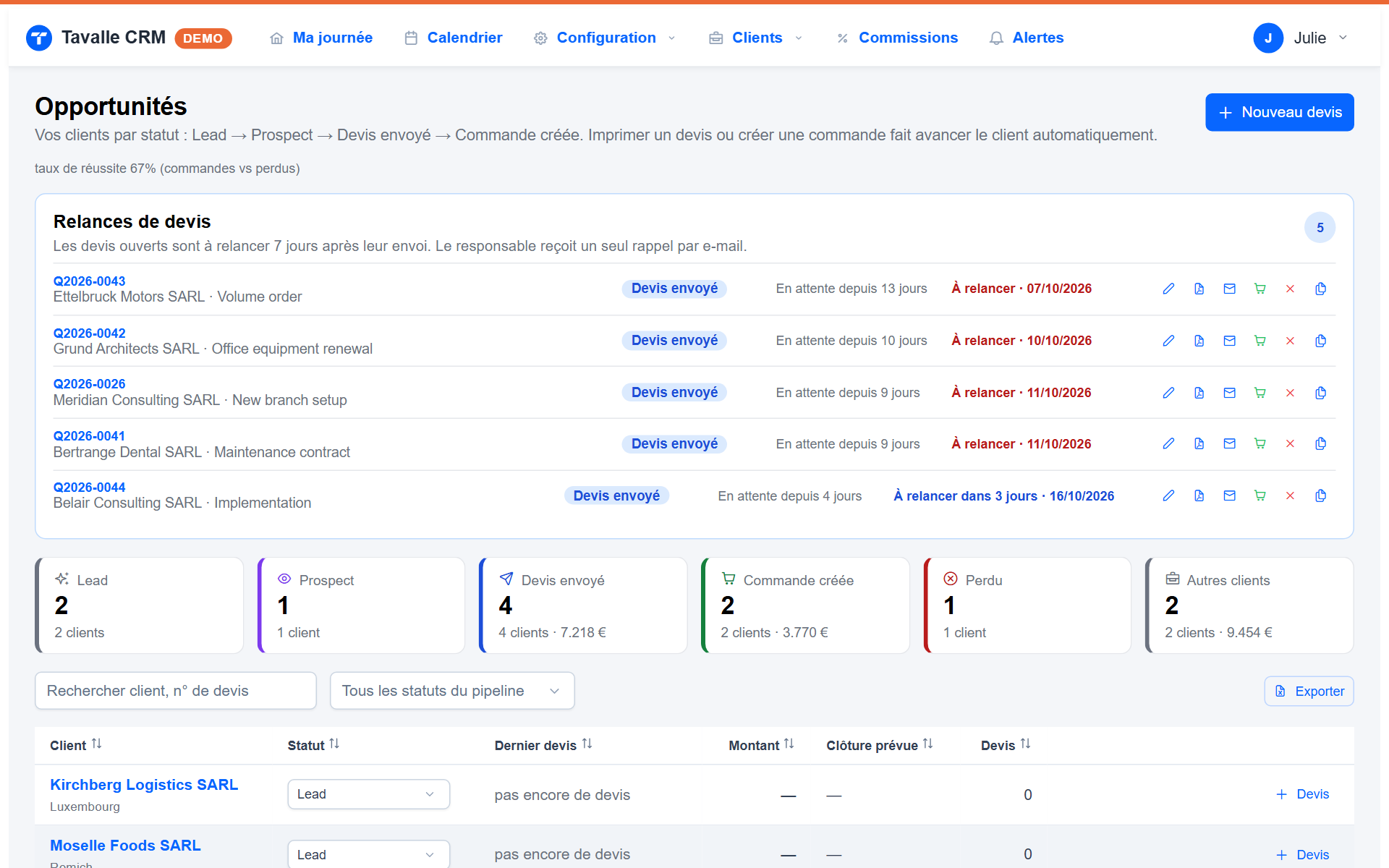
Task: Change Kirchberg Logistics status dropdown
Action: click(369, 794)
